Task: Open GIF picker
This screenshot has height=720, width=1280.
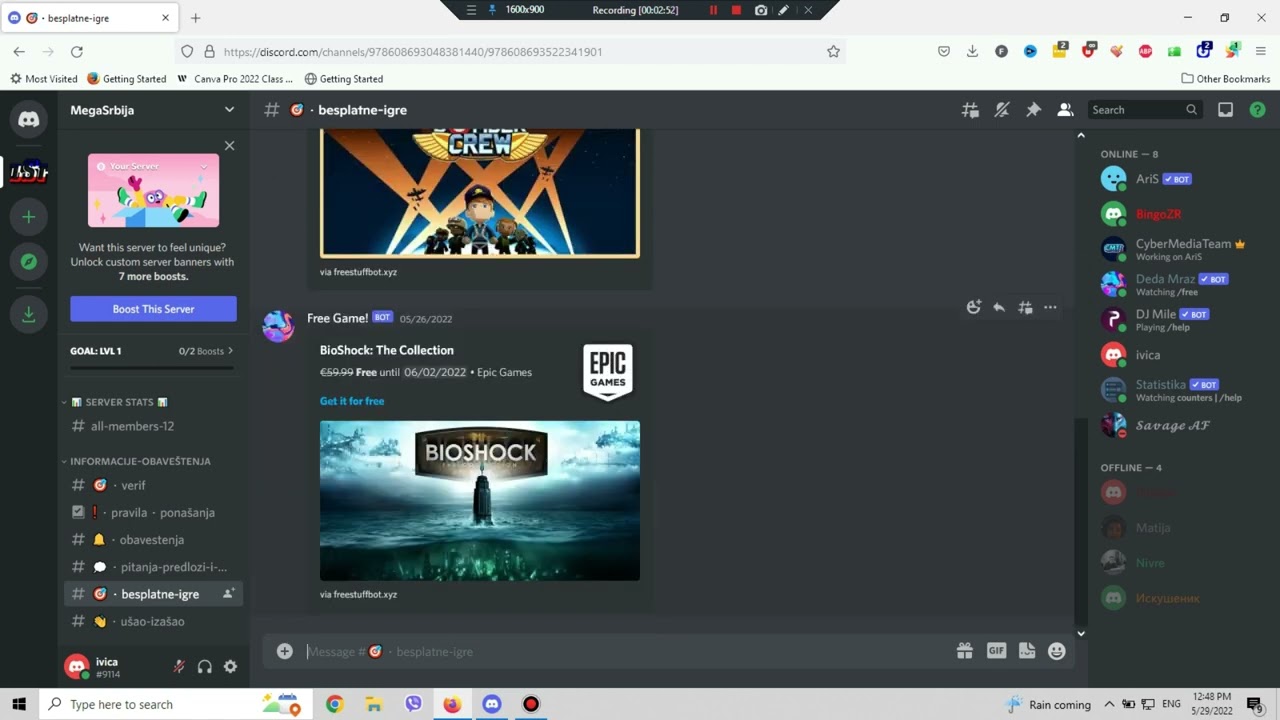Action: (996, 651)
